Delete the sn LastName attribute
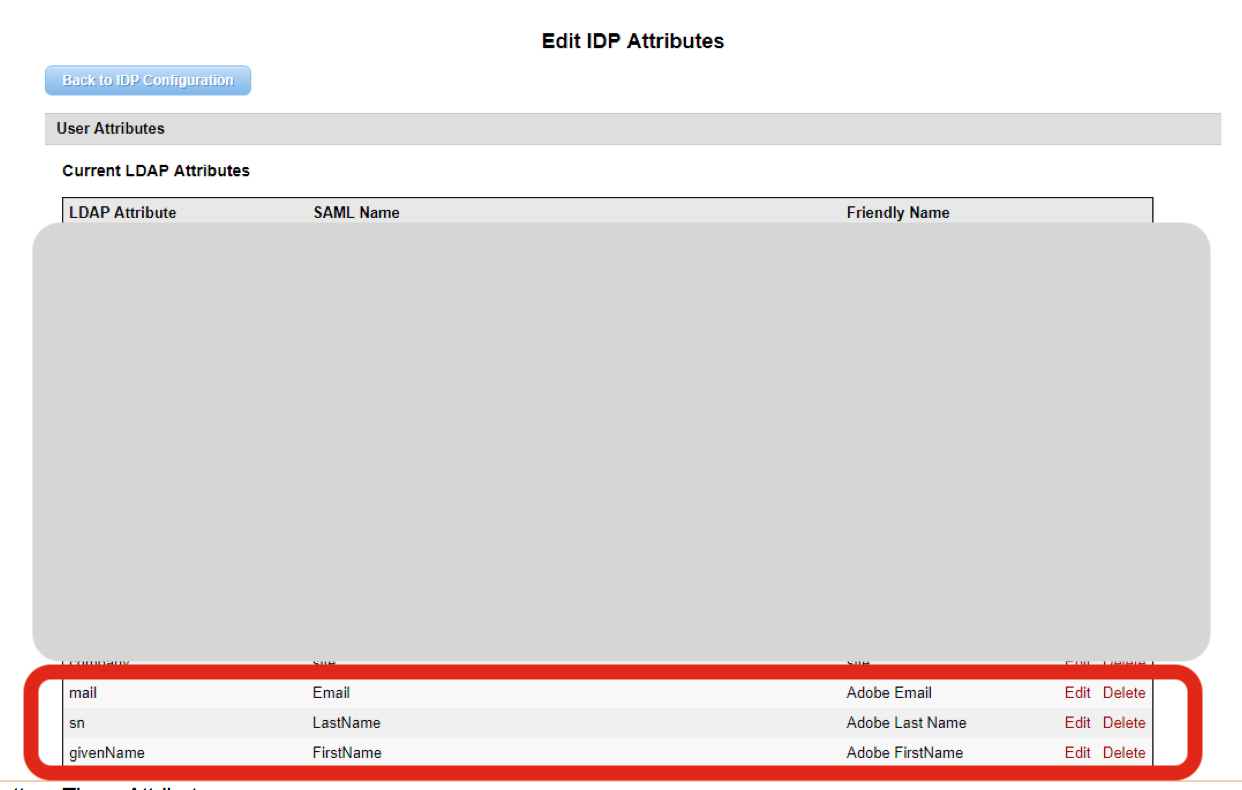This screenshot has height=790, width=1242. click(1123, 722)
